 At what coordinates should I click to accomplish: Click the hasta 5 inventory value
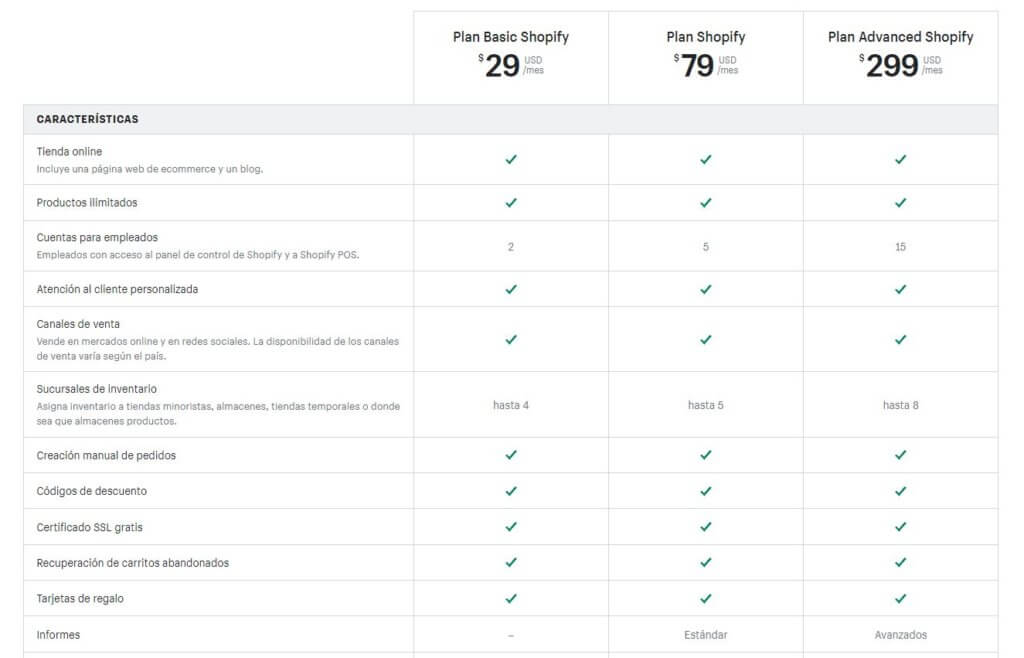tap(705, 405)
